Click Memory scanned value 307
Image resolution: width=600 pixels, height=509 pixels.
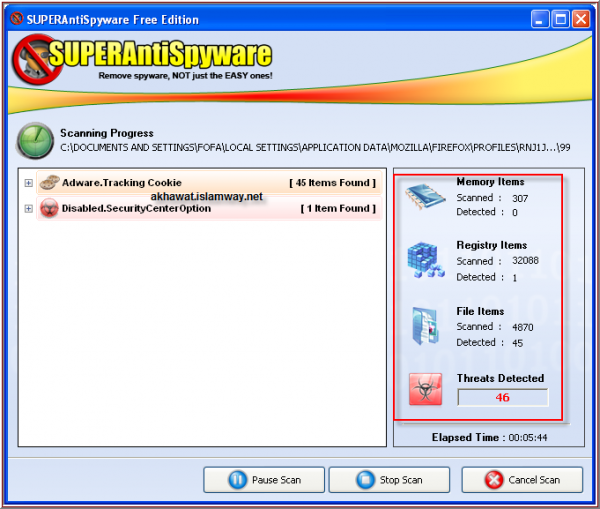coord(520,198)
